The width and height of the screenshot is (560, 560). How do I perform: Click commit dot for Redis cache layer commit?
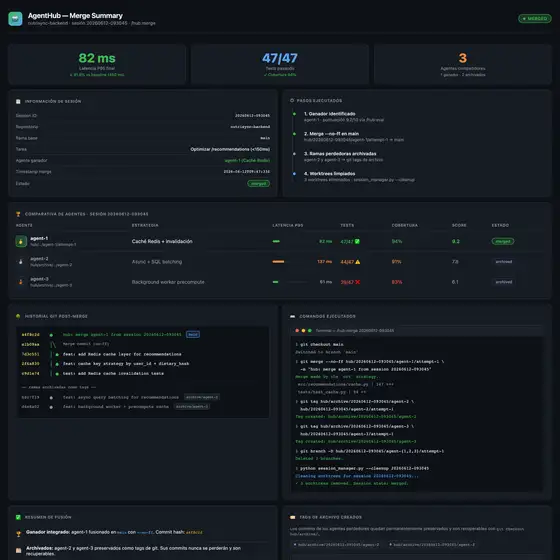click(x=57, y=354)
